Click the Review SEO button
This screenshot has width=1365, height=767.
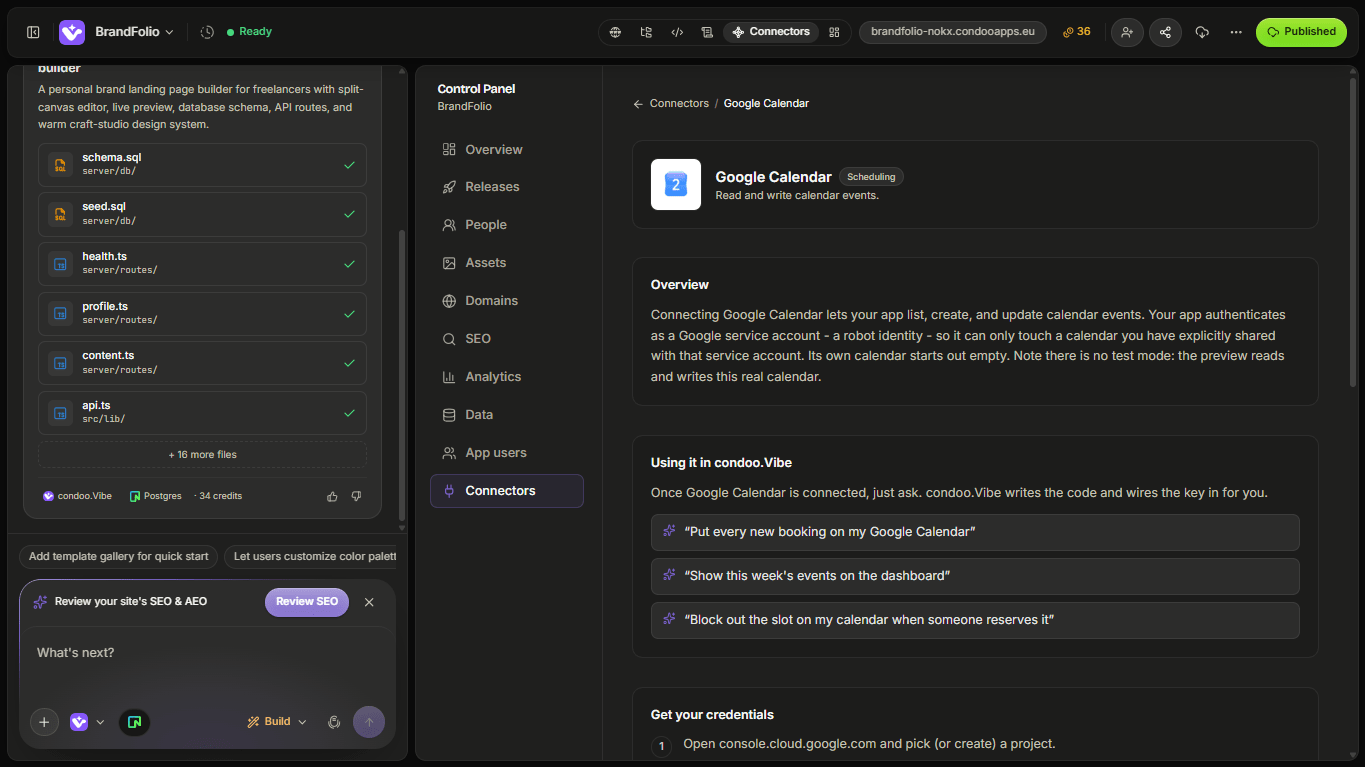[x=307, y=602]
